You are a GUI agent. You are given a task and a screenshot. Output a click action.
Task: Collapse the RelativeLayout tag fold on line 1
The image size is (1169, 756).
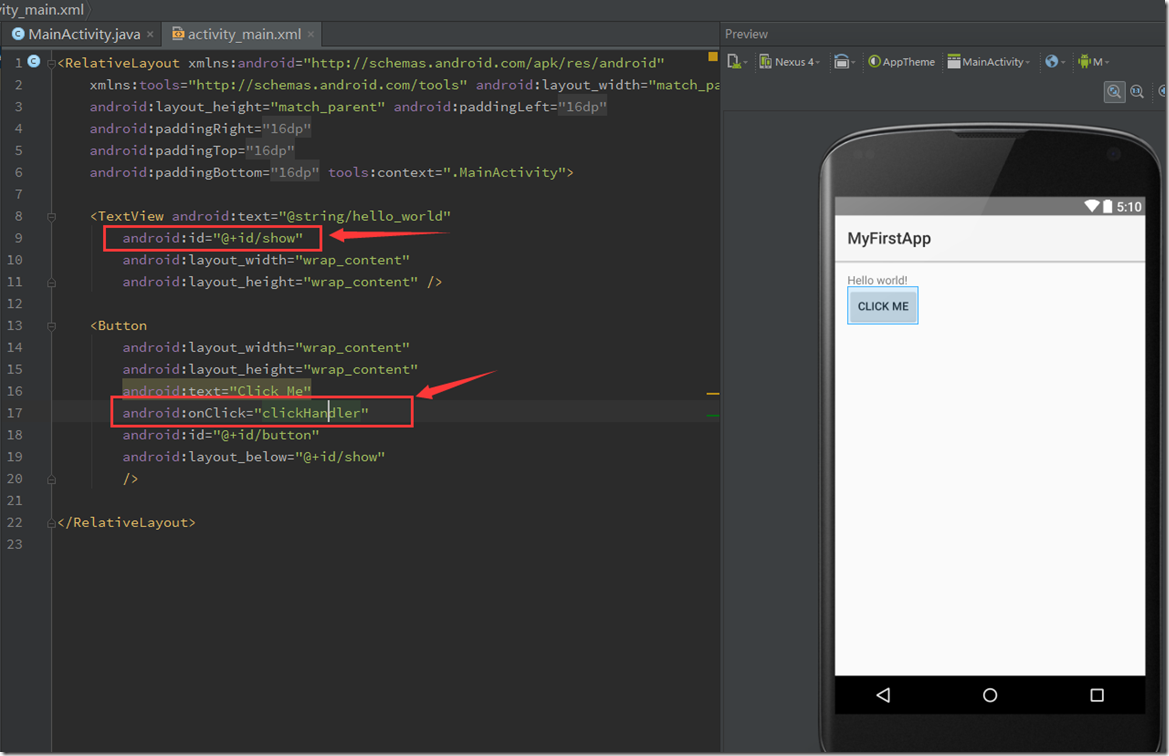pyautogui.click(x=52, y=62)
